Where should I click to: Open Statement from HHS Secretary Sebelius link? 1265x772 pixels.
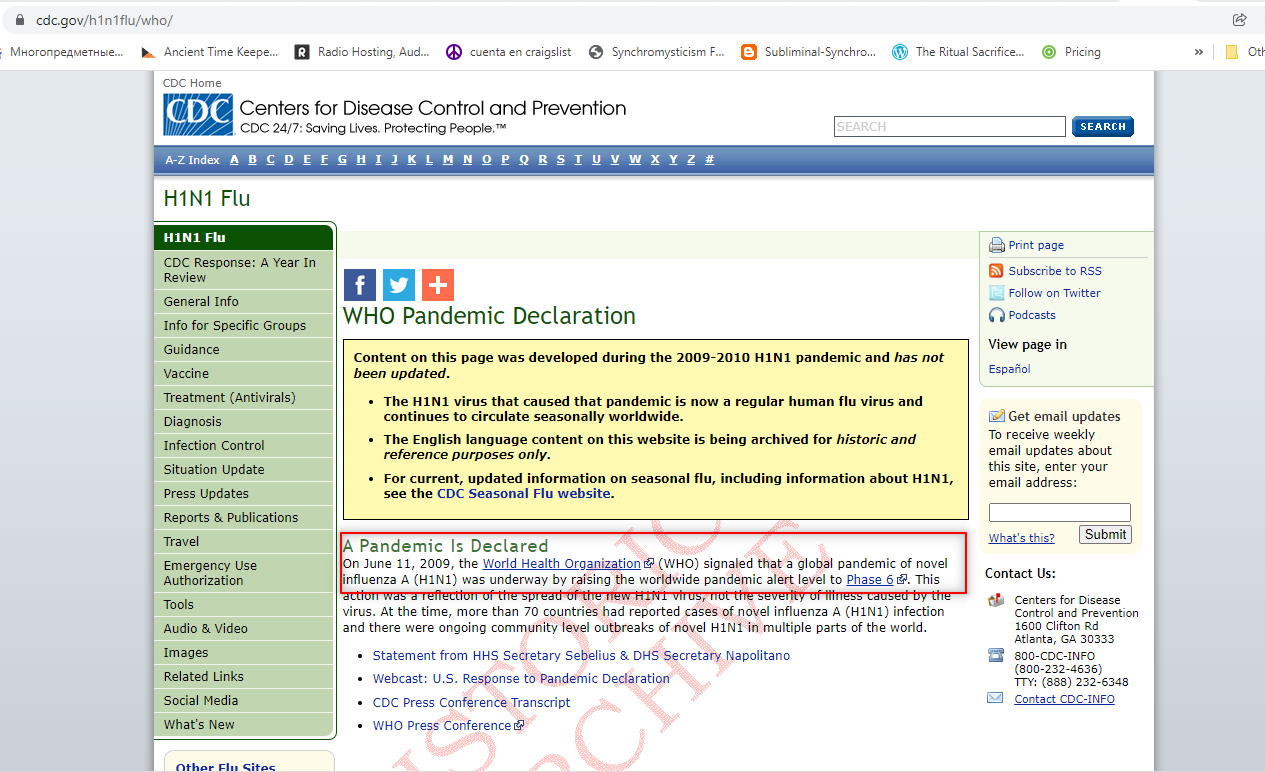581,656
